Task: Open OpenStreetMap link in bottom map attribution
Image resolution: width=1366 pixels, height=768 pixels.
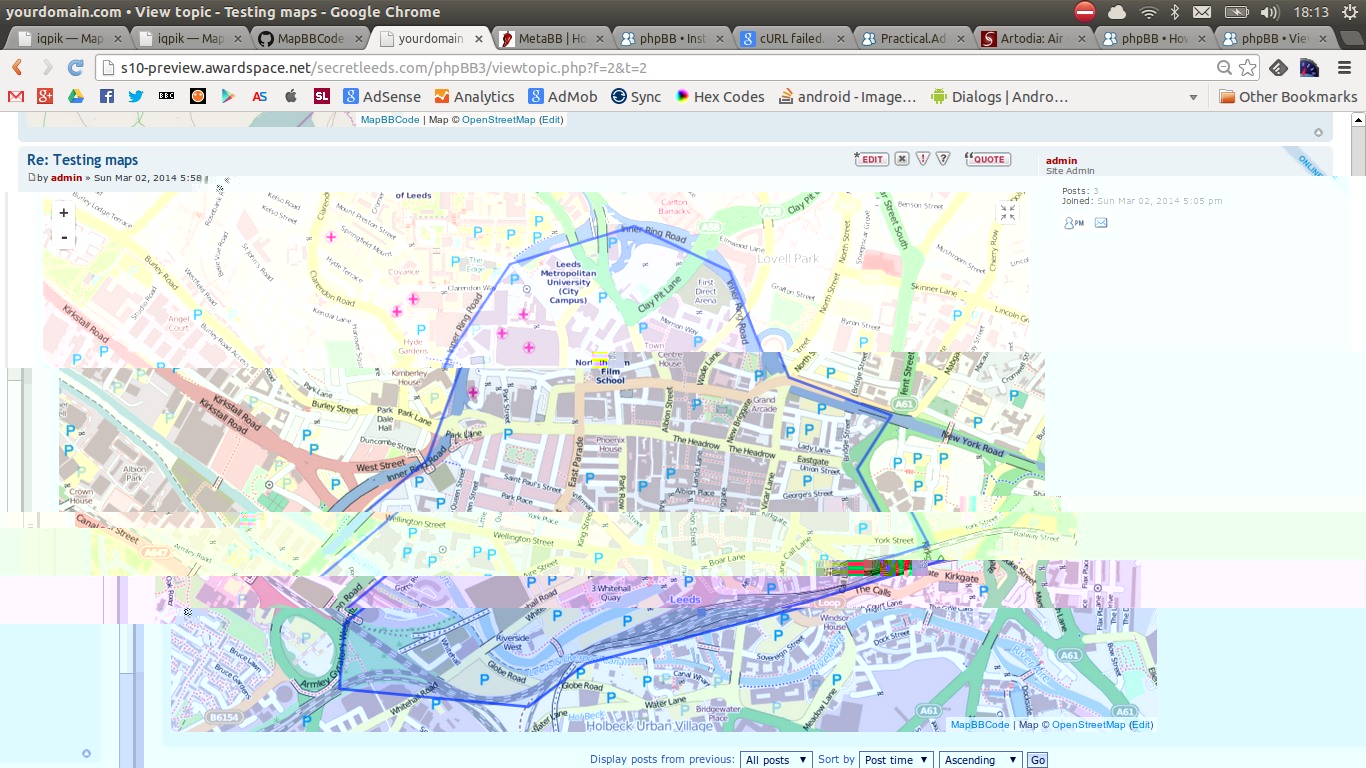Action: coord(1088,724)
